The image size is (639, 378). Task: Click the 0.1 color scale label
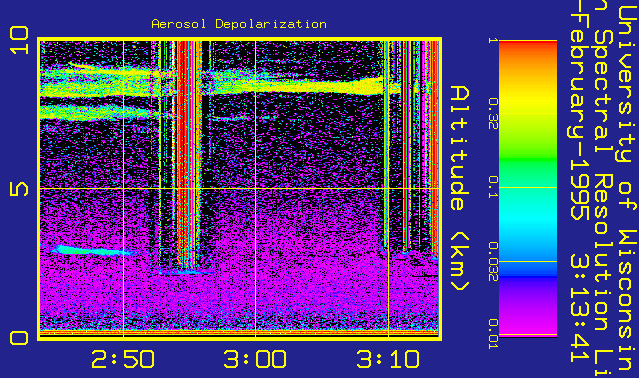493,187
